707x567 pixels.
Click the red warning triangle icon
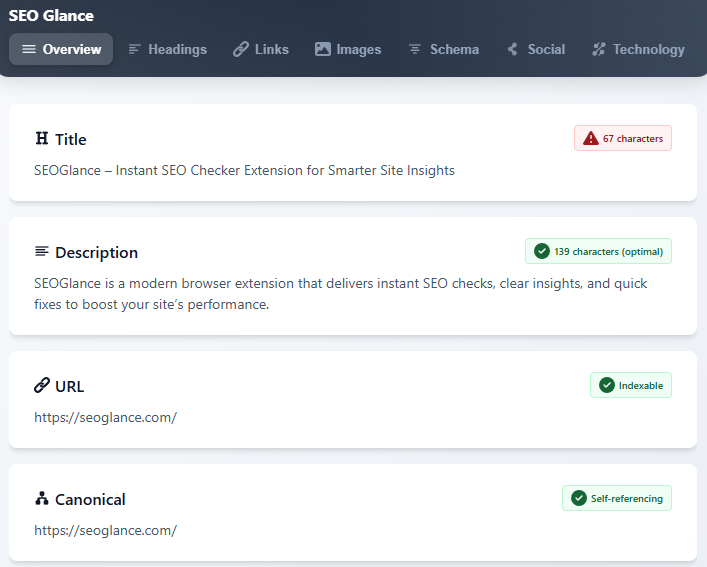(591, 138)
